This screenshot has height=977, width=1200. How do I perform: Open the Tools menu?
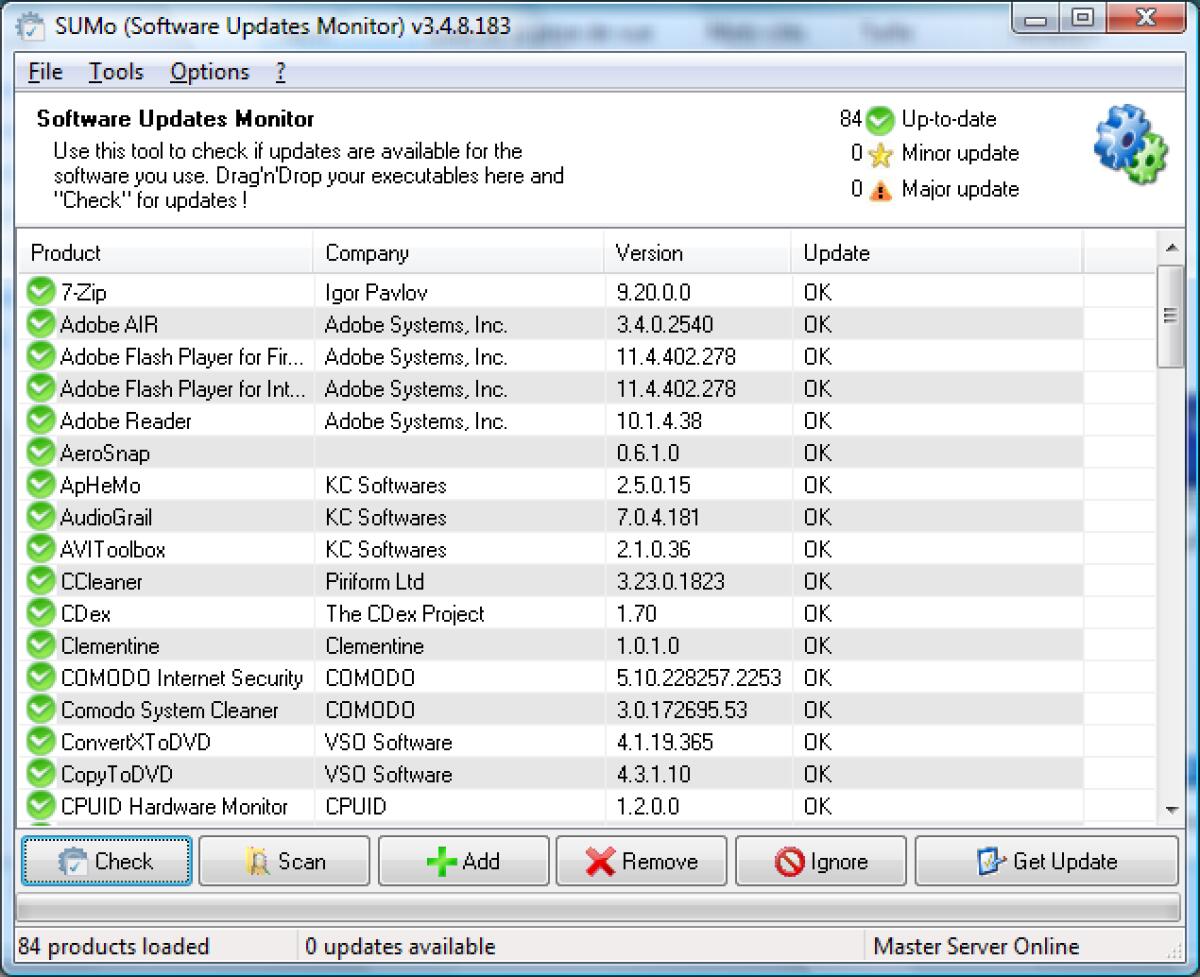tap(116, 71)
